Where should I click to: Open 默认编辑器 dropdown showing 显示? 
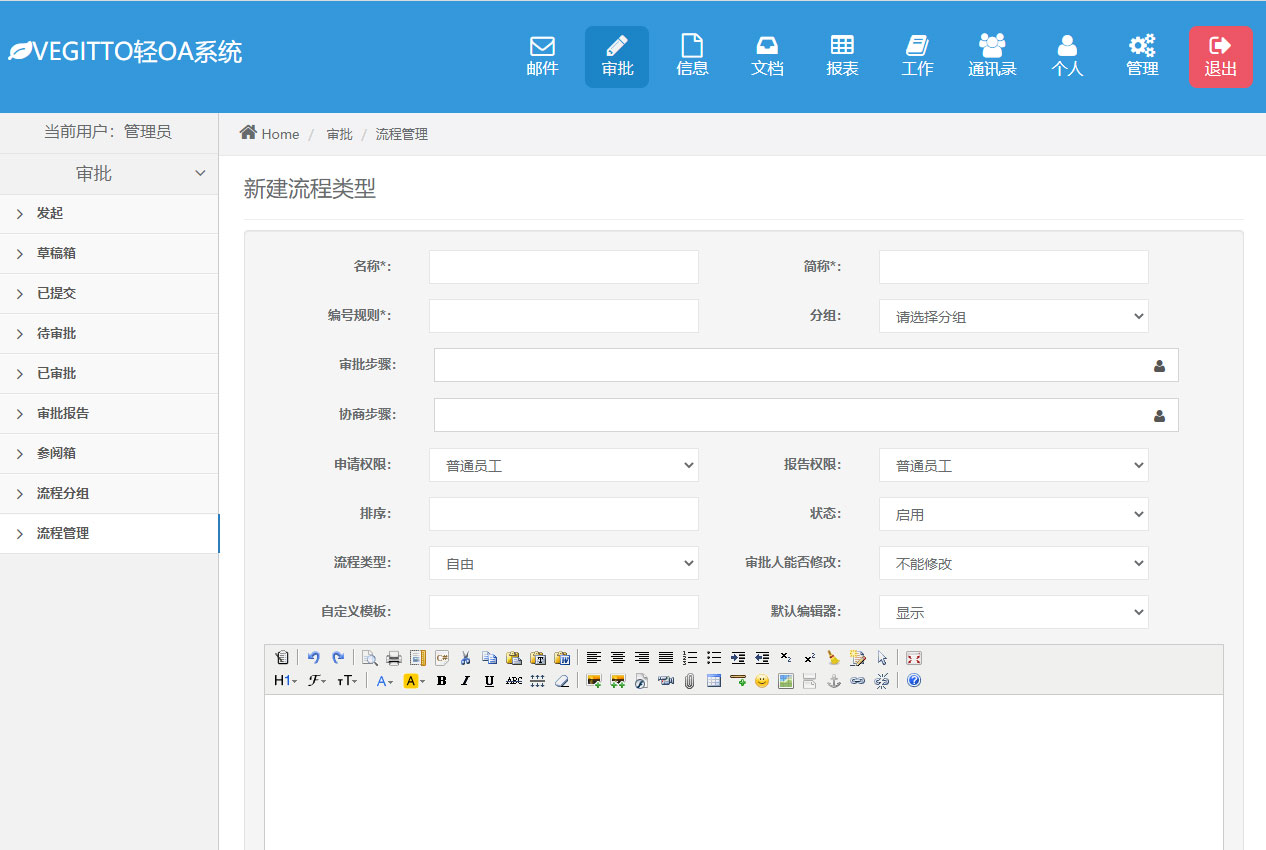click(1014, 612)
